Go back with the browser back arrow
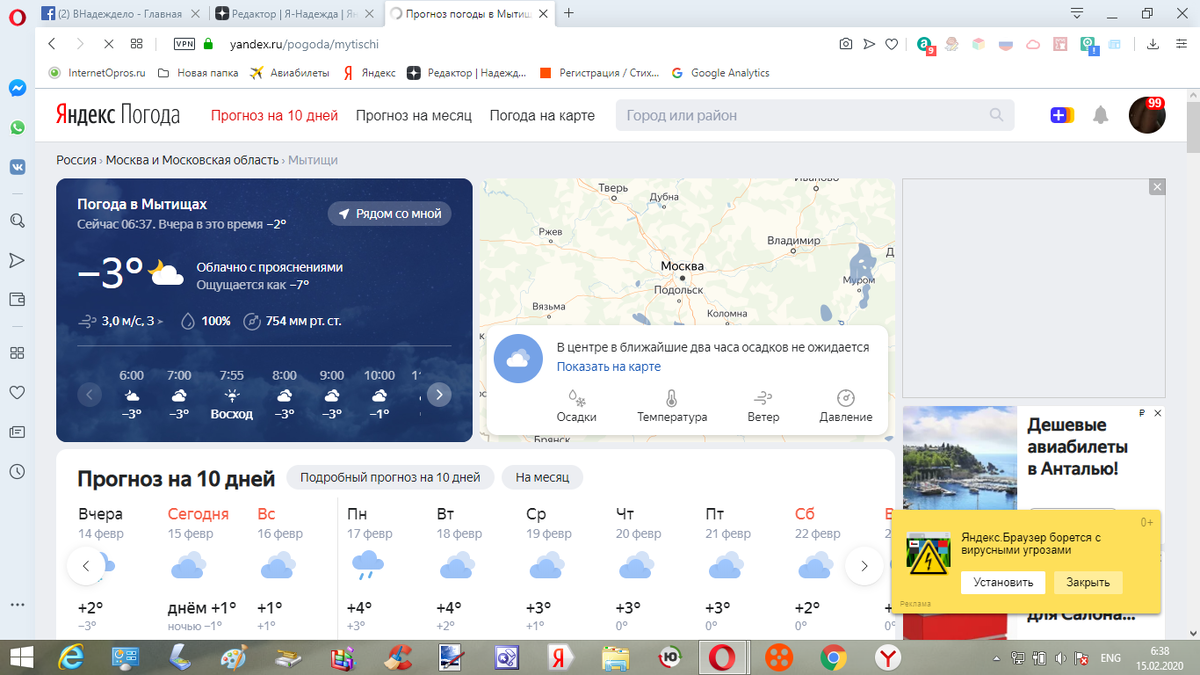The width and height of the screenshot is (1200, 675). click(52, 44)
